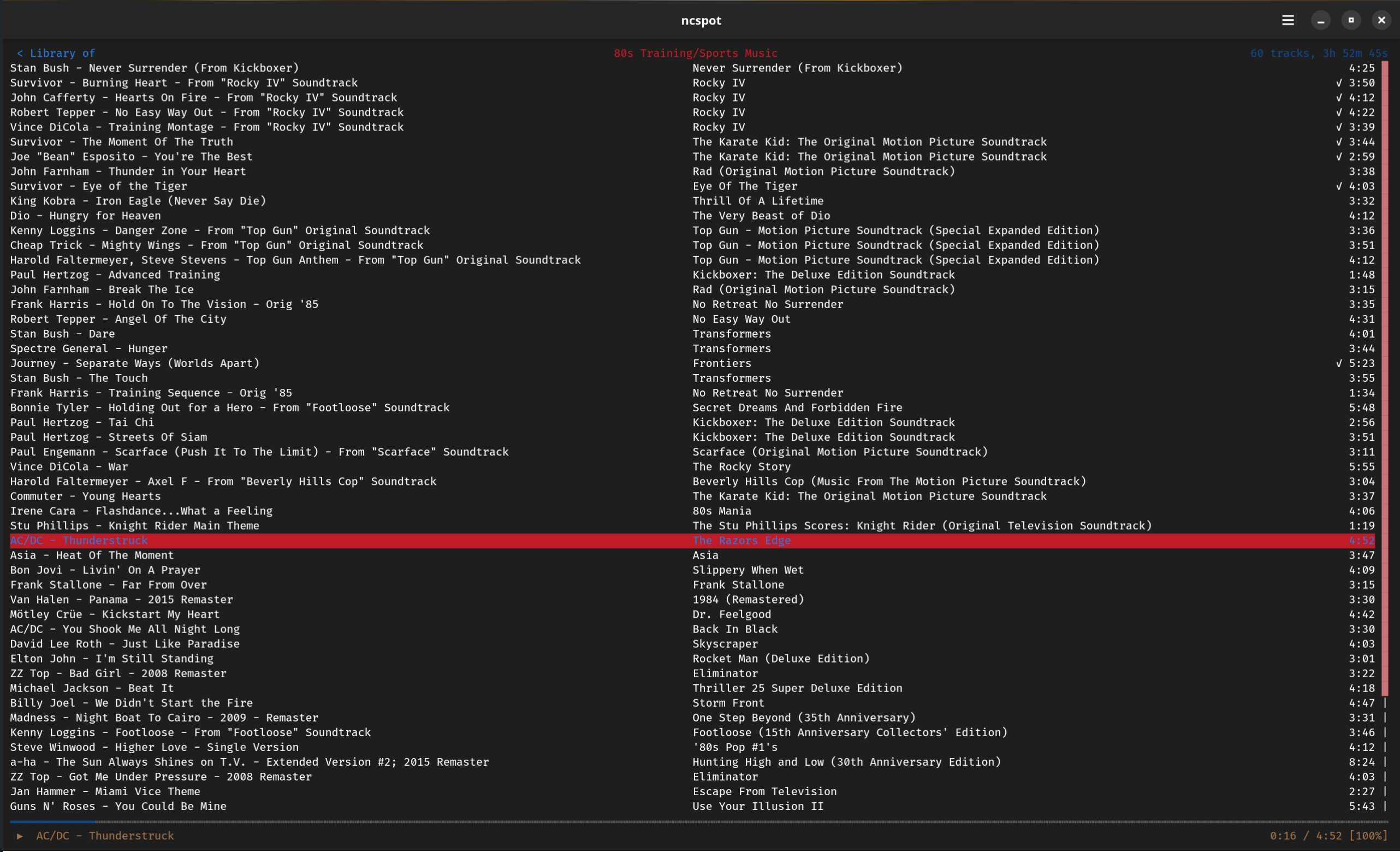The width and height of the screenshot is (1400, 852).
Task: Select 'Paul Hertzog - Streets Of Siam'
Action: 692,437
